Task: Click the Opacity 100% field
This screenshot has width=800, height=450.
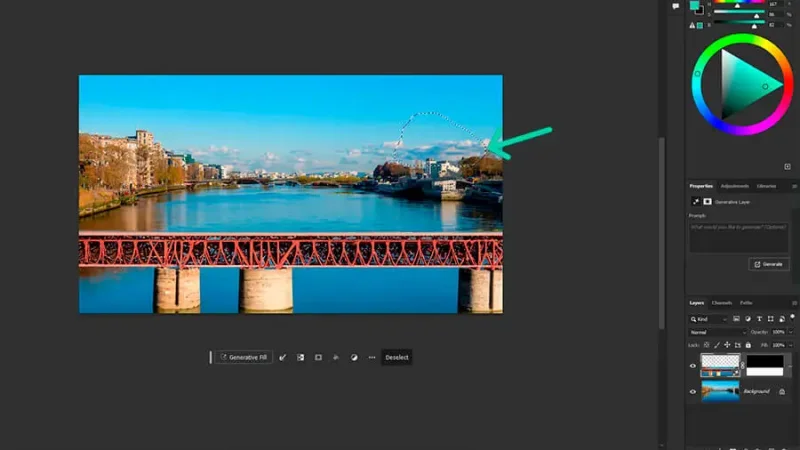Action: [x=779, y=332]
